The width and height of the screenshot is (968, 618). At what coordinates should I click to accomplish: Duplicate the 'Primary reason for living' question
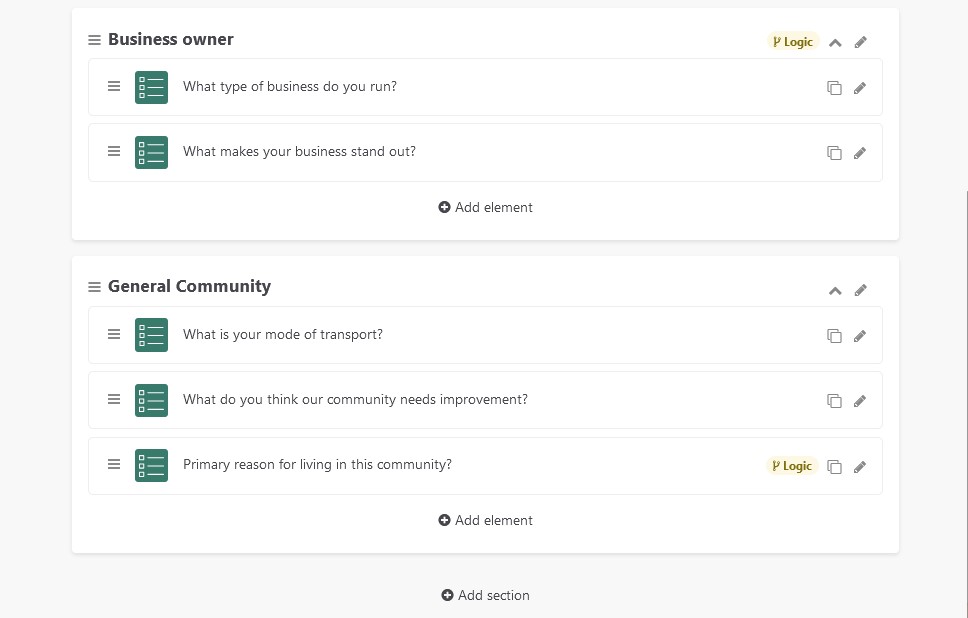pyautogui.click(x=834, y=467)
